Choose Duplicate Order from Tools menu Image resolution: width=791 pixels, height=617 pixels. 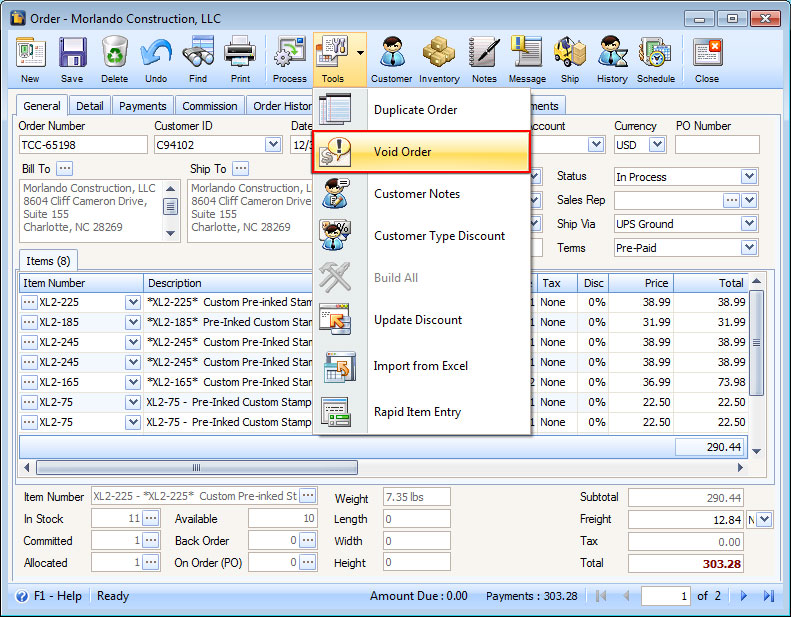click(x=422, y=109)
